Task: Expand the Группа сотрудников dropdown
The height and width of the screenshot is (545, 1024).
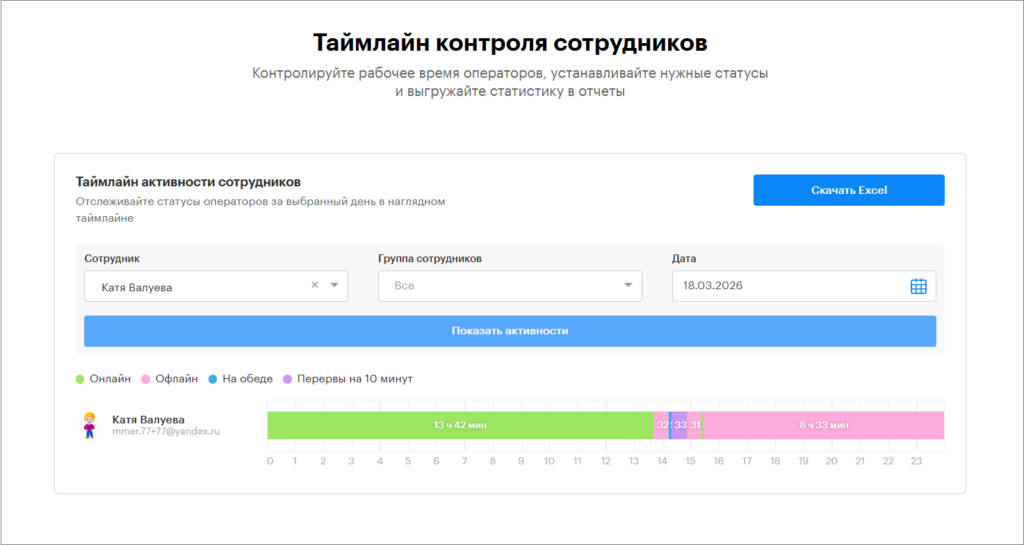Action: [628, 286]
